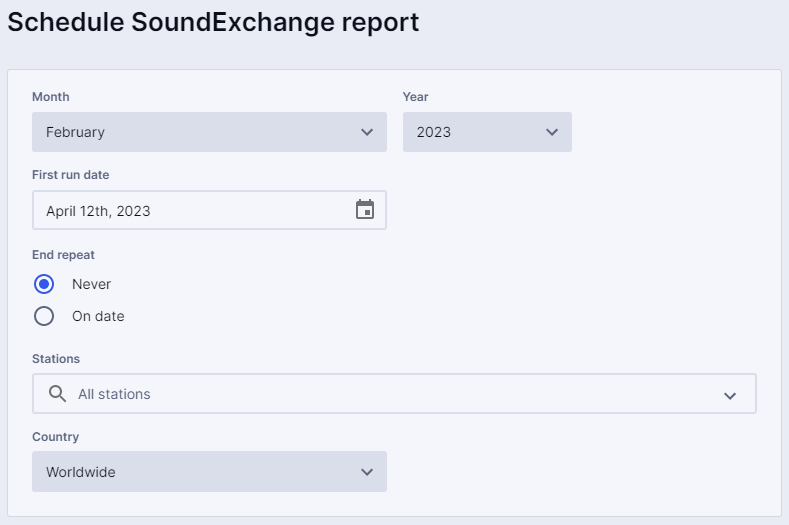
Task: Click the chevron arrow in Month dropdown
Action: coord(366,132)
